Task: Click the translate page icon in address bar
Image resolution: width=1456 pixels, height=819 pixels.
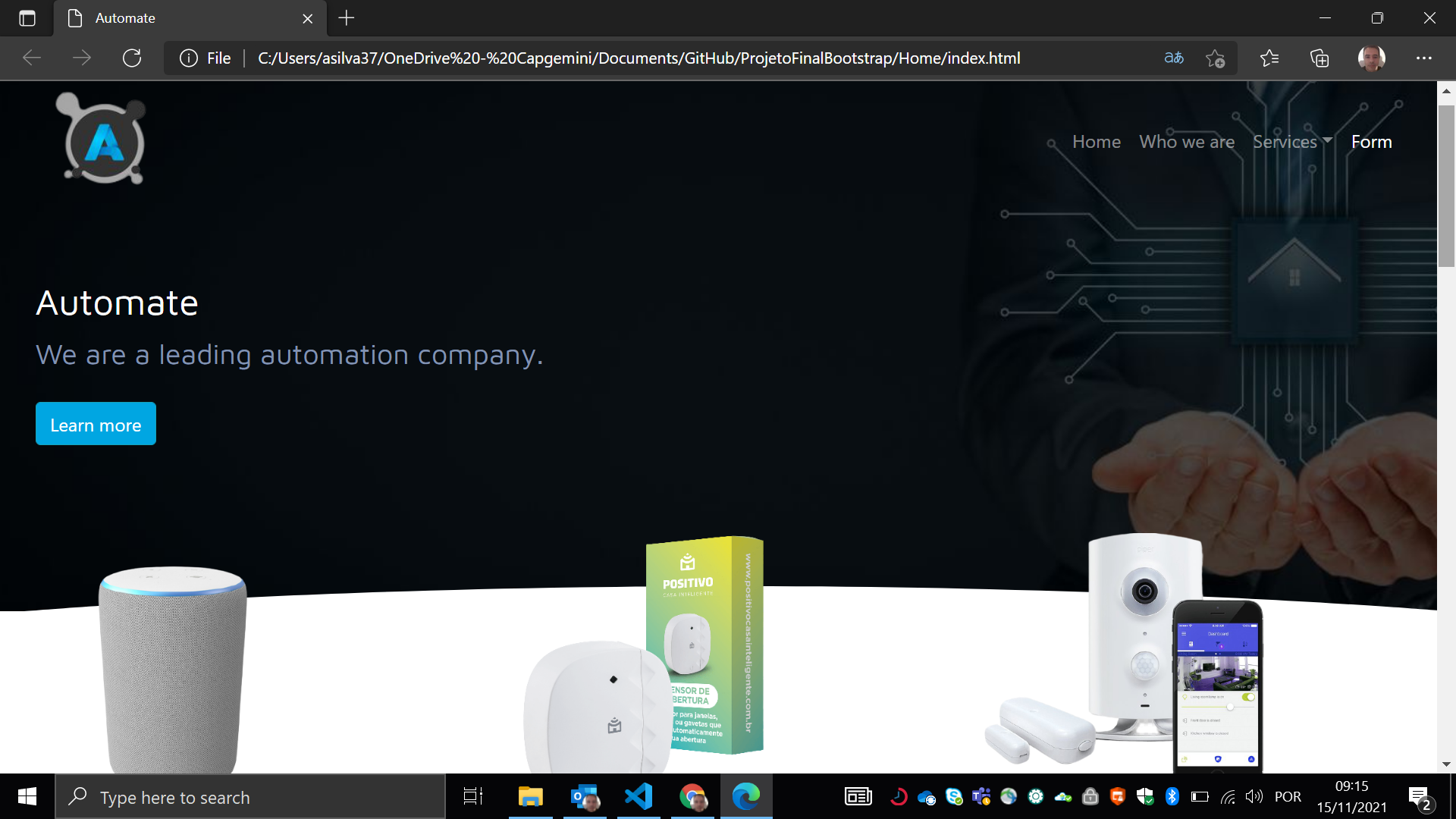Action: [x=1174, y=58]
